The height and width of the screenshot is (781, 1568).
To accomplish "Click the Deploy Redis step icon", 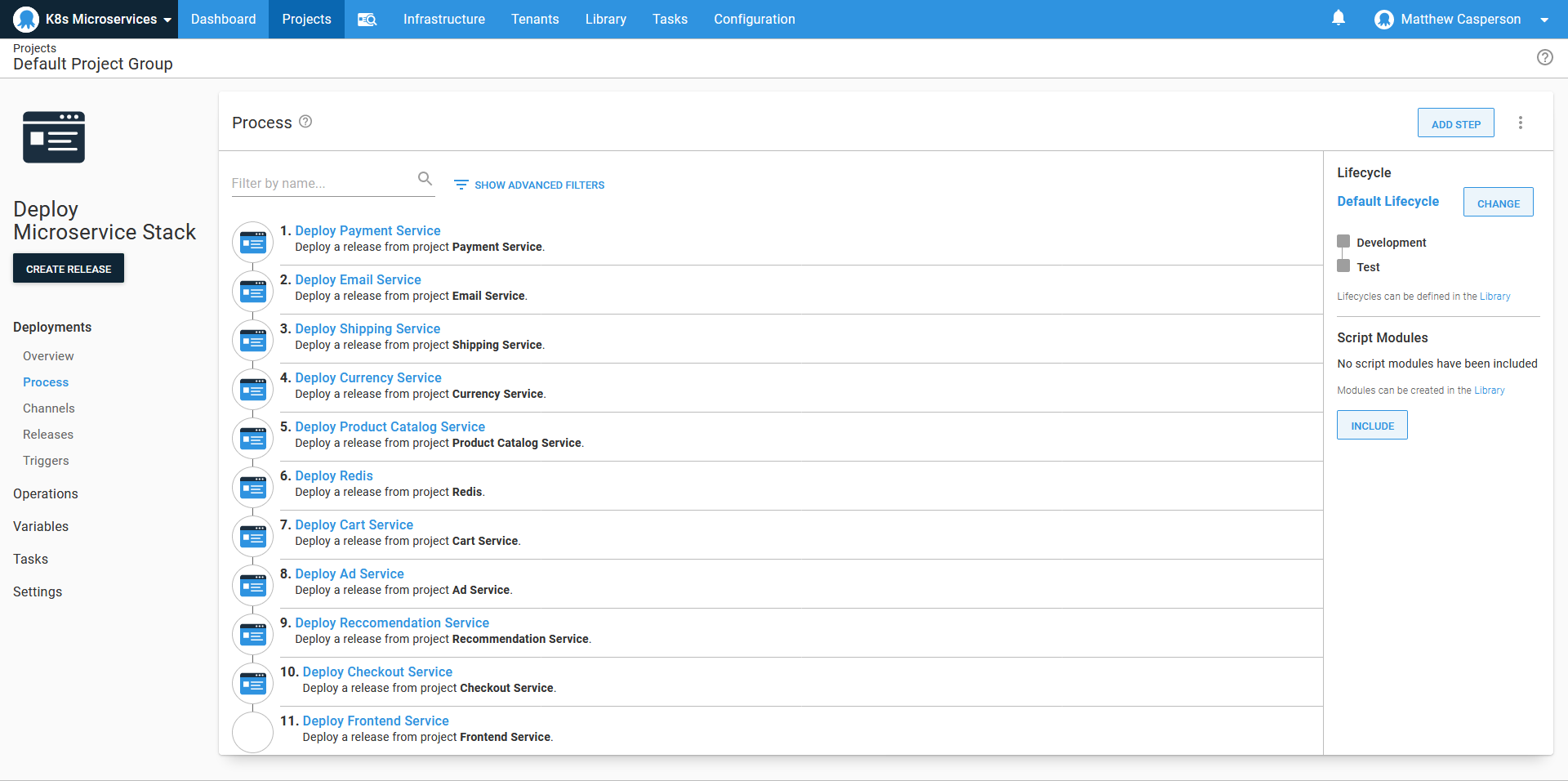I will (x=252, y=487).
